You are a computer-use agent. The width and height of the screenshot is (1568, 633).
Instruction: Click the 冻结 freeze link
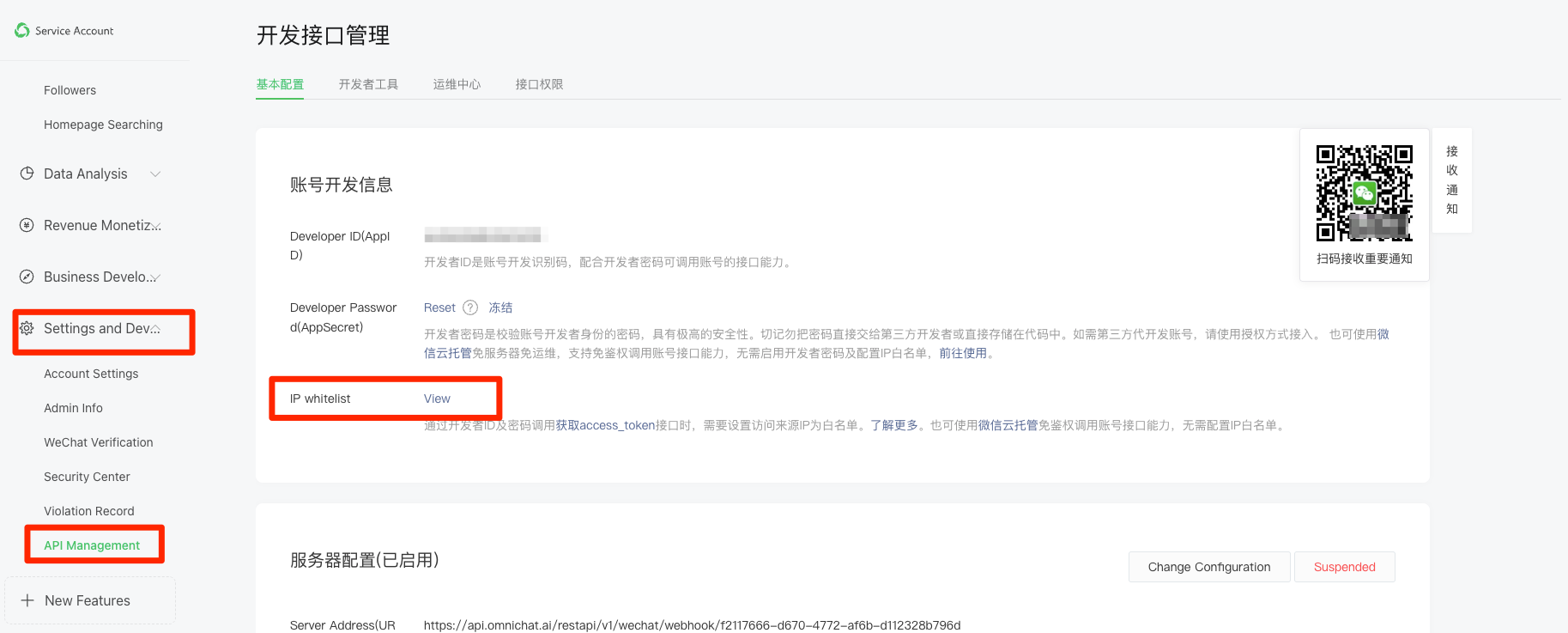[500, 307]
